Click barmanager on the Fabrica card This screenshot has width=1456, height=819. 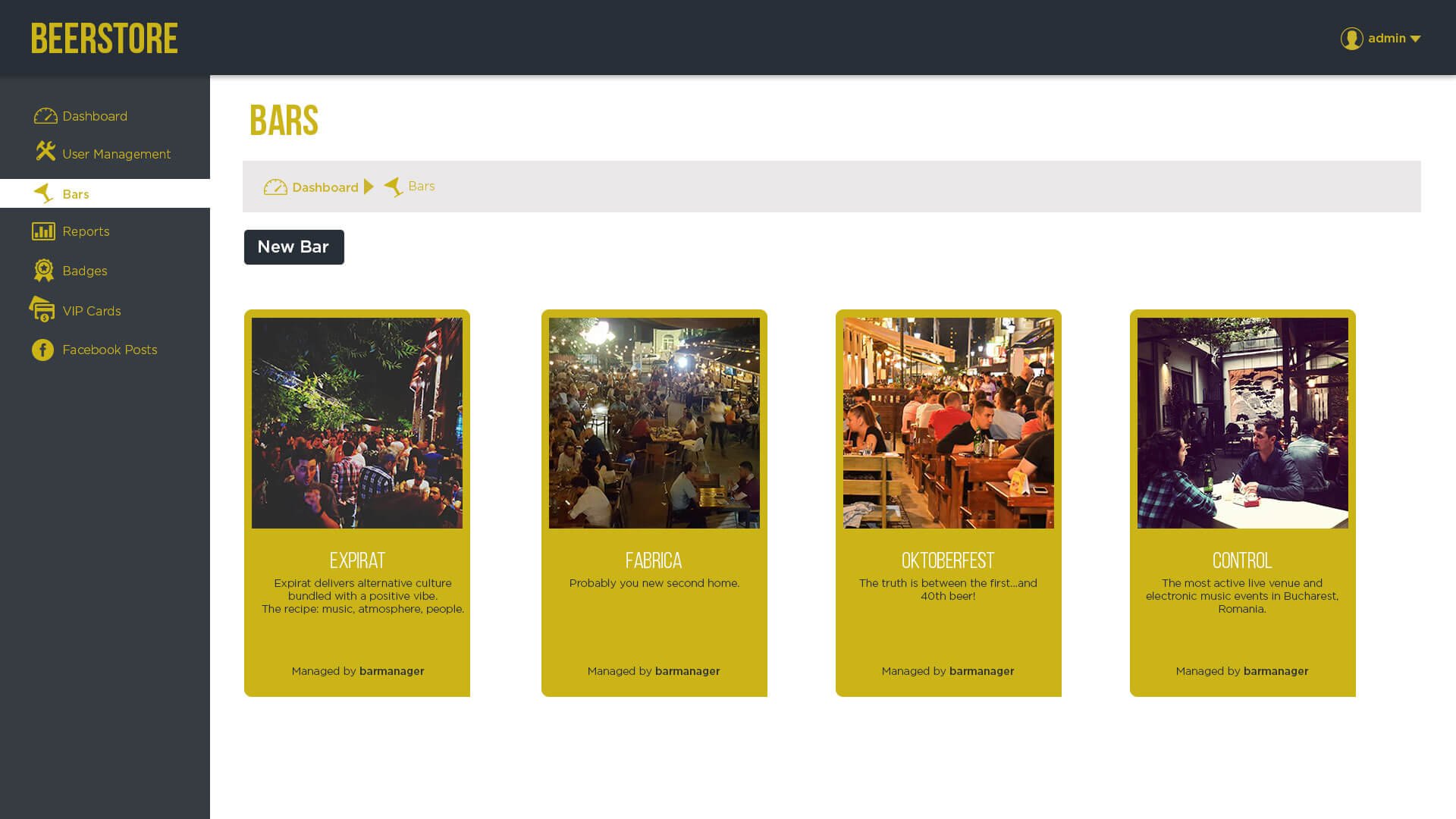[x=687, y=671]
